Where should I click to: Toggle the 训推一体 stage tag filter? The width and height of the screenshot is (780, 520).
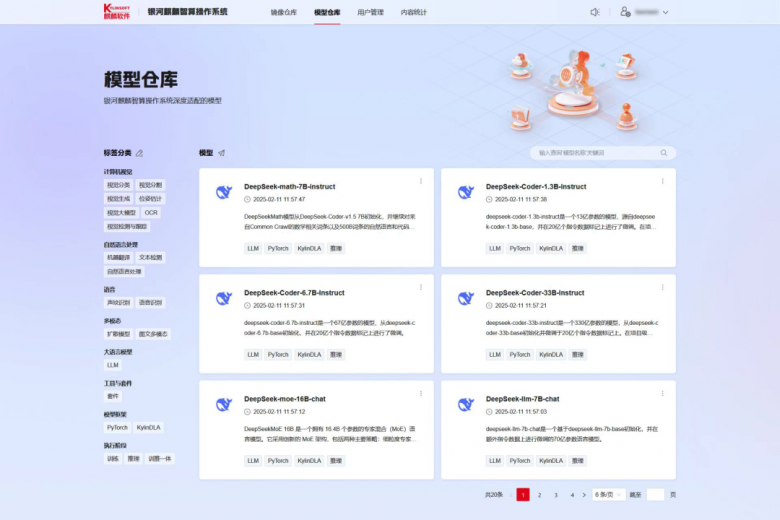(160, 459)
